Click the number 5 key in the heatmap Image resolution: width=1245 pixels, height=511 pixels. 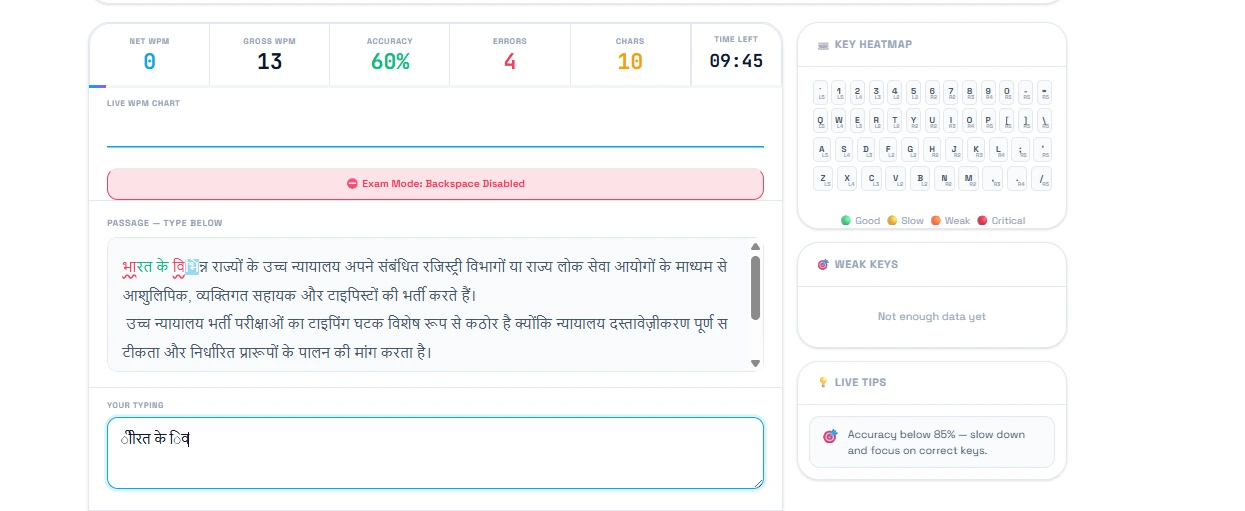tap(913, 92)
